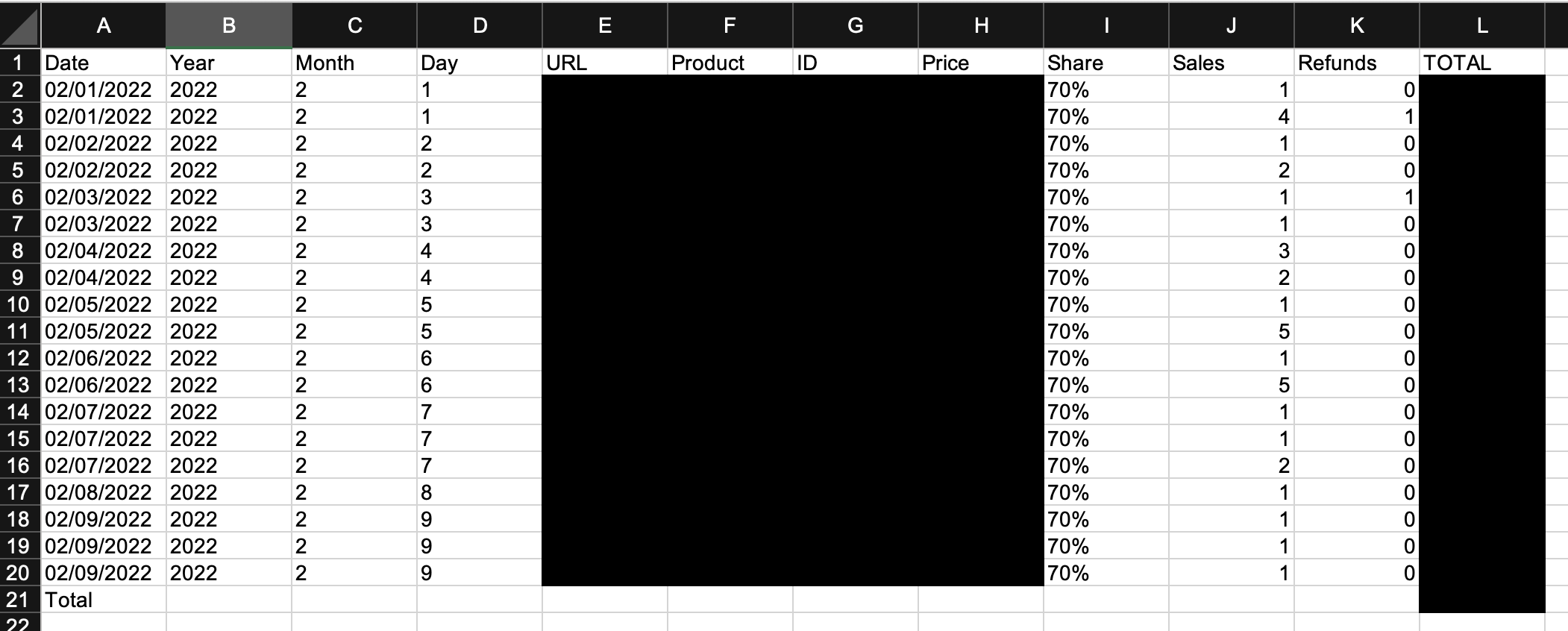Screen dimensions: 1568x631
Task: Select the Sales cell in row 3
Action: (x=1232, y=116)
